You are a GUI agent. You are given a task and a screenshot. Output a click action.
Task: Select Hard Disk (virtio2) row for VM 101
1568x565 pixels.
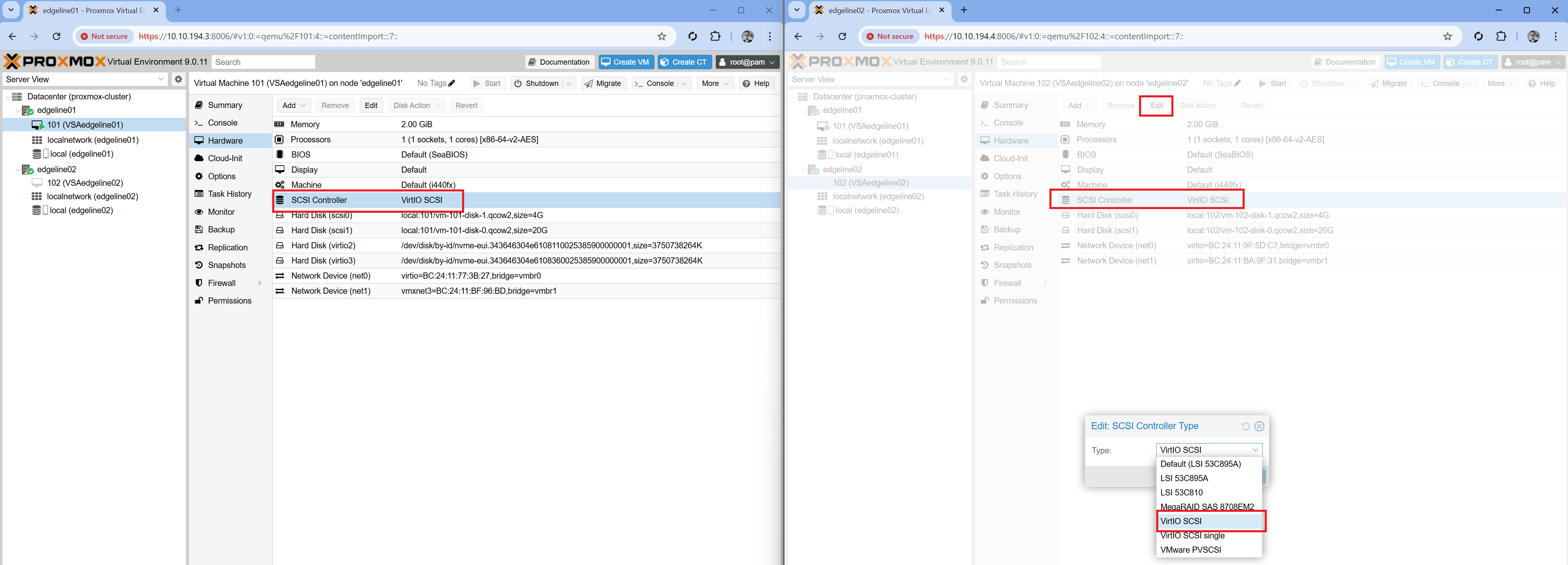[x=526, y=246]
